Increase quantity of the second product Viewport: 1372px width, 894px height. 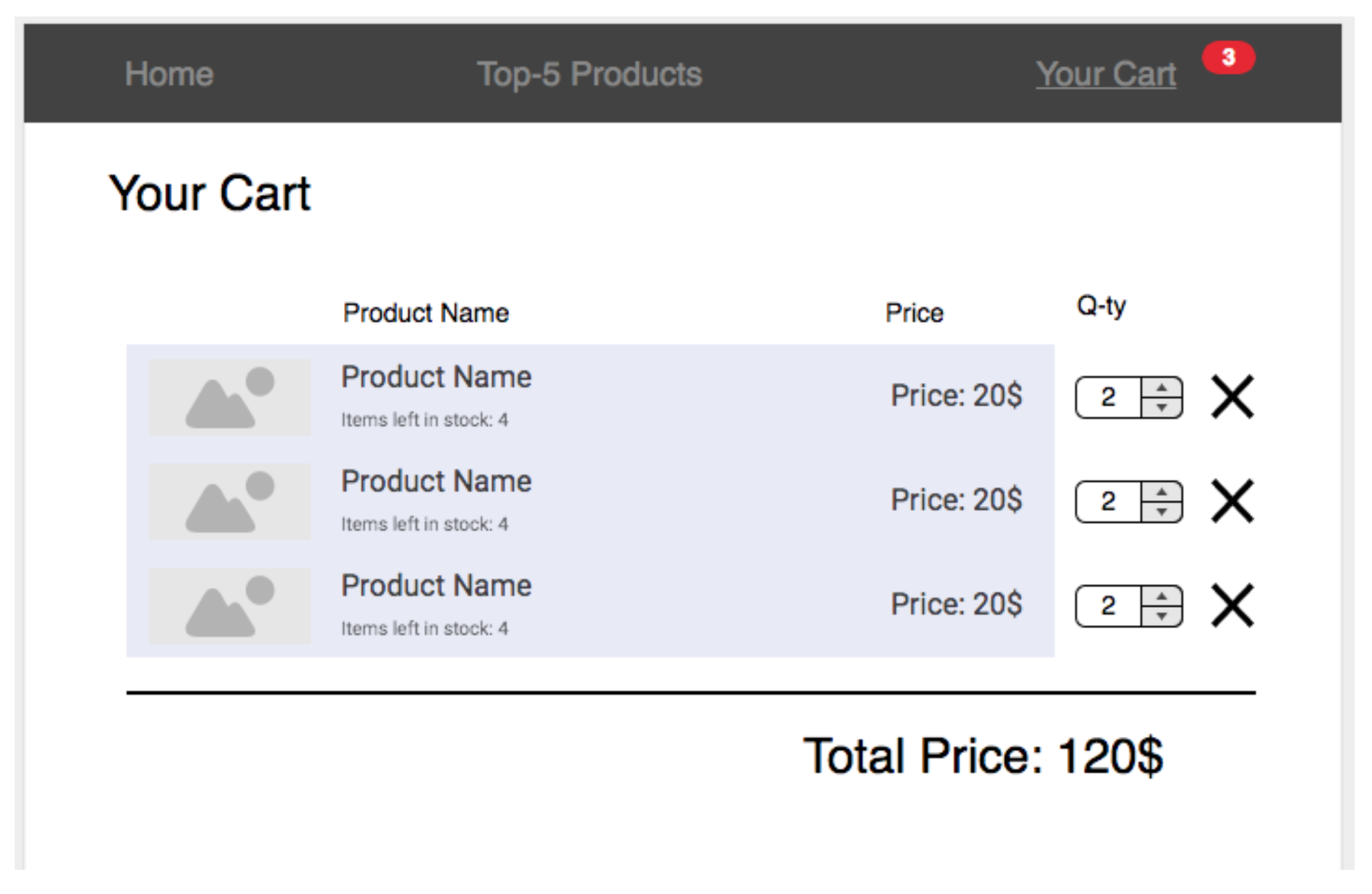1161,492
